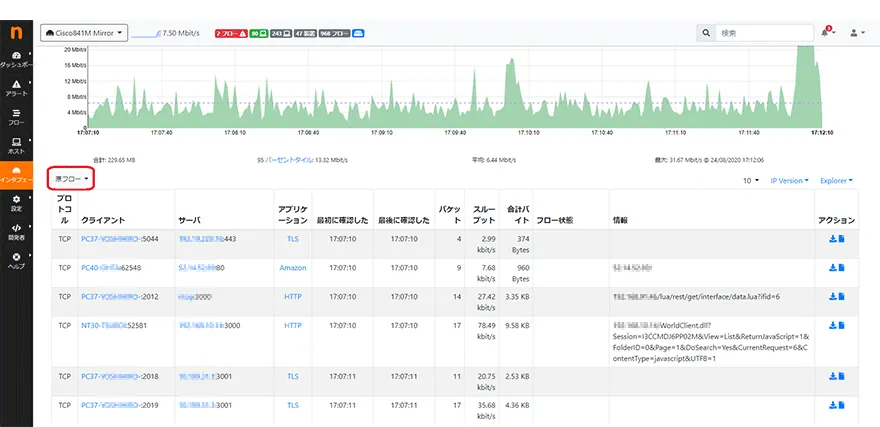
Task: Open the server link ending in 443
Action: coord(207,239)
